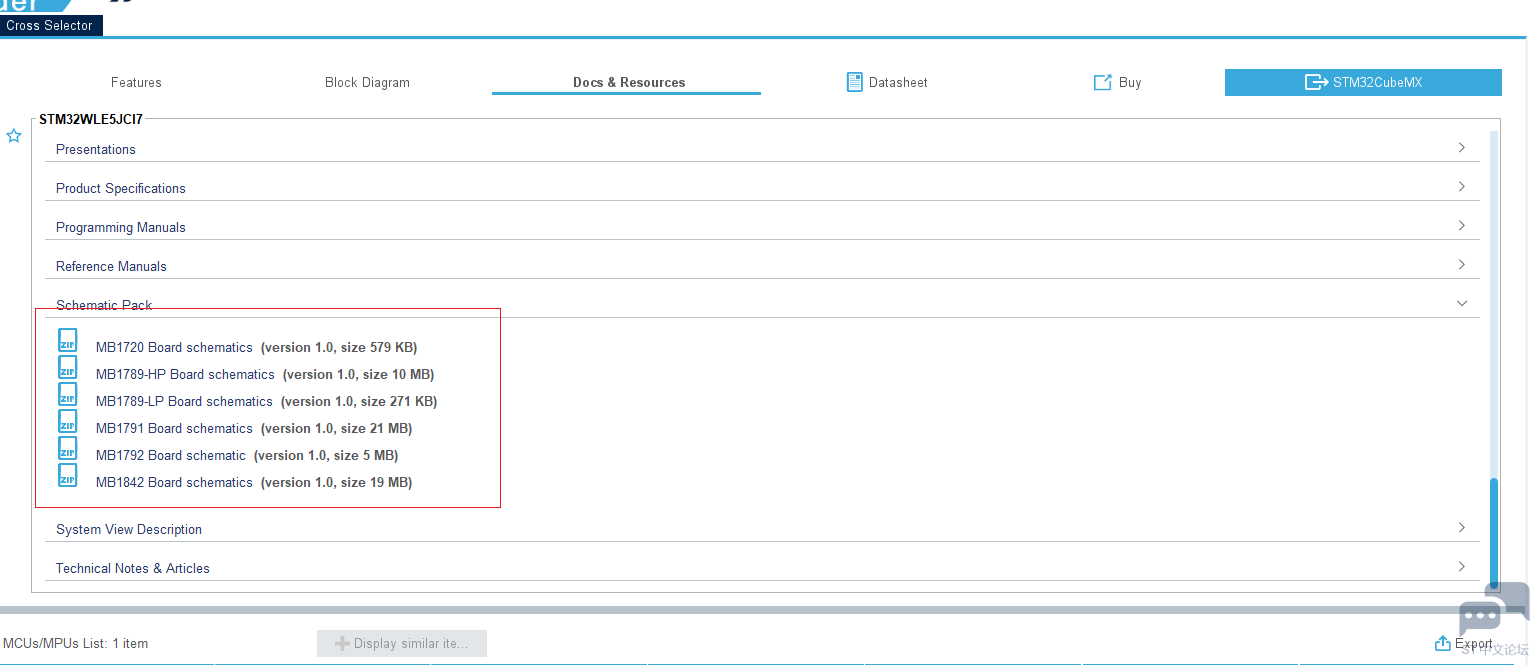Click the STM32CubeMX button
Screen dimensions: 1538x665
(x=1363, y=82)
